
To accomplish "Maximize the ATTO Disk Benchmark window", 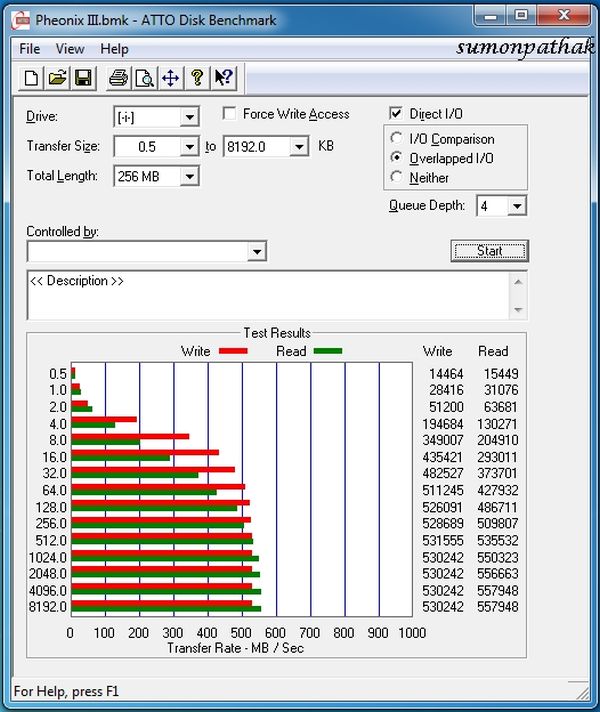I will (x=521, y=16).
